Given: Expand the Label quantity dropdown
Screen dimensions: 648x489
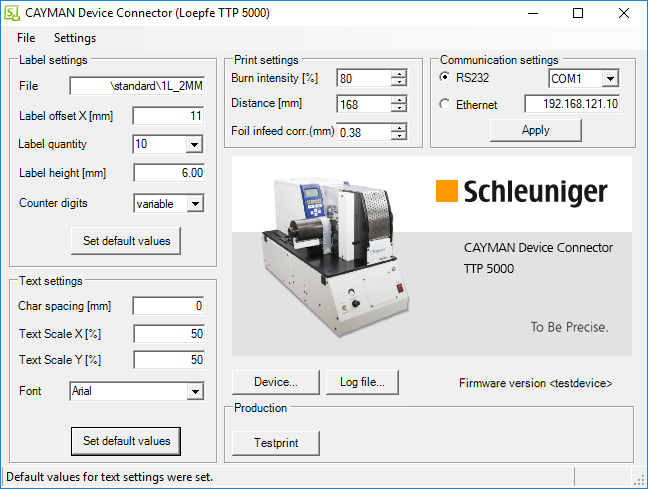Looking at the screenshot, I should 194,144.
